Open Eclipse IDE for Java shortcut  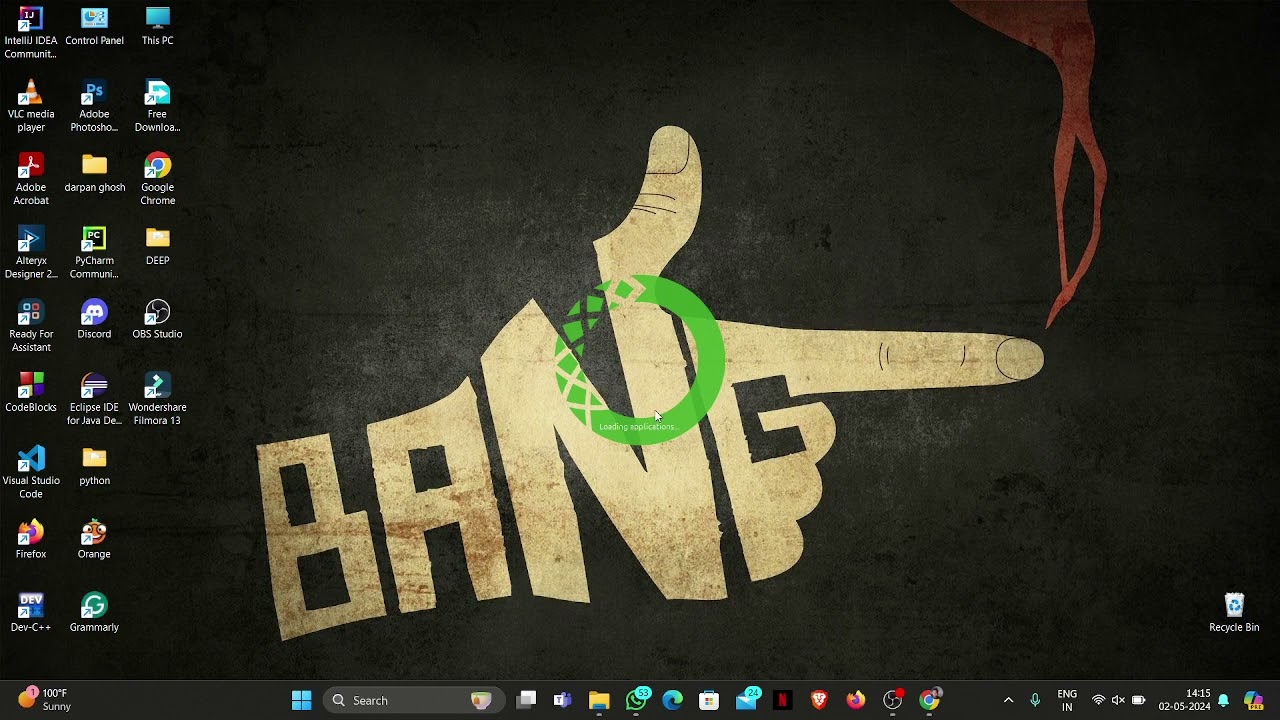pyautogui.click(x=94, y=399)
